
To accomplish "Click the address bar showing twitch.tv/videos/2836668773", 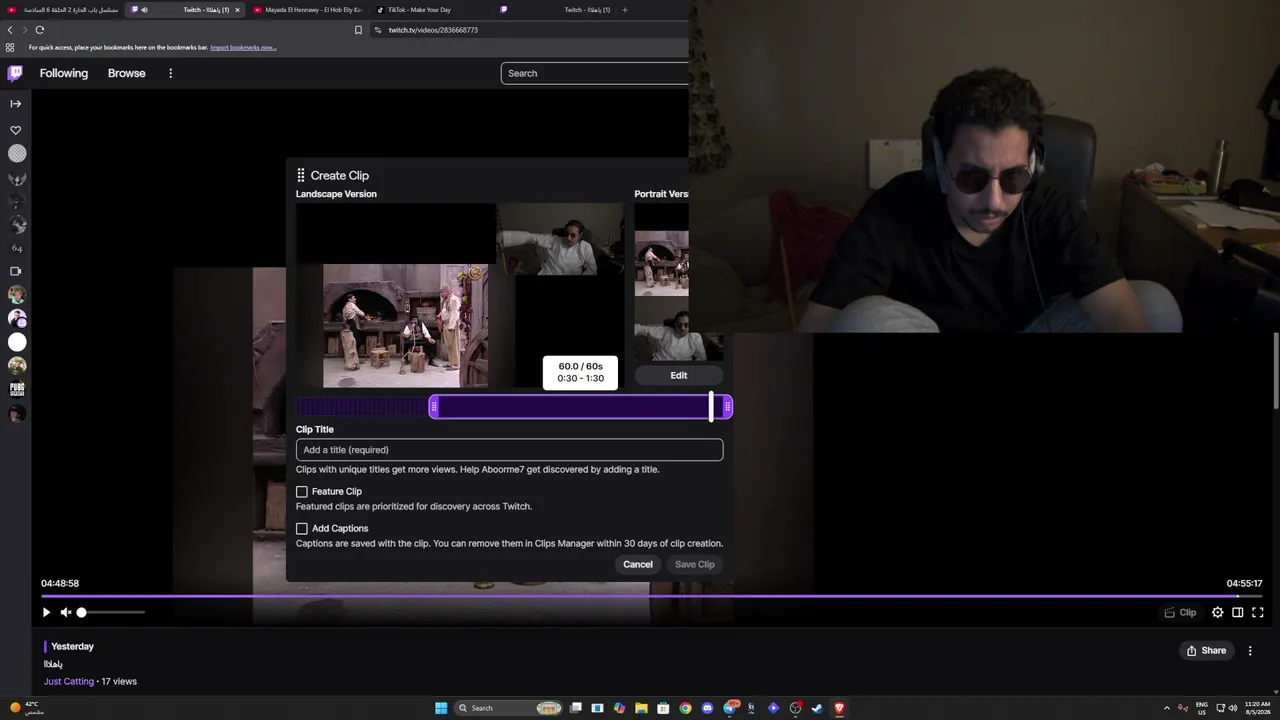I will (530, 30).
